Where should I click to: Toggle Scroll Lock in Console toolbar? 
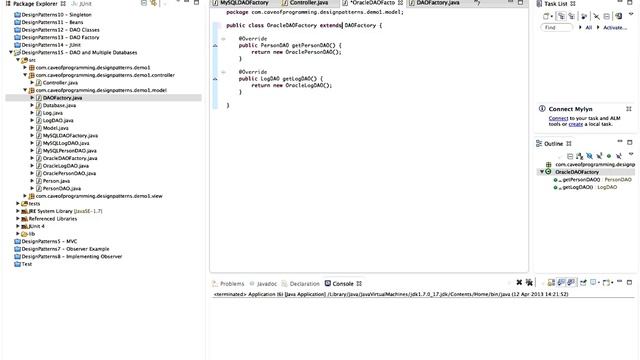pos(551,282)
